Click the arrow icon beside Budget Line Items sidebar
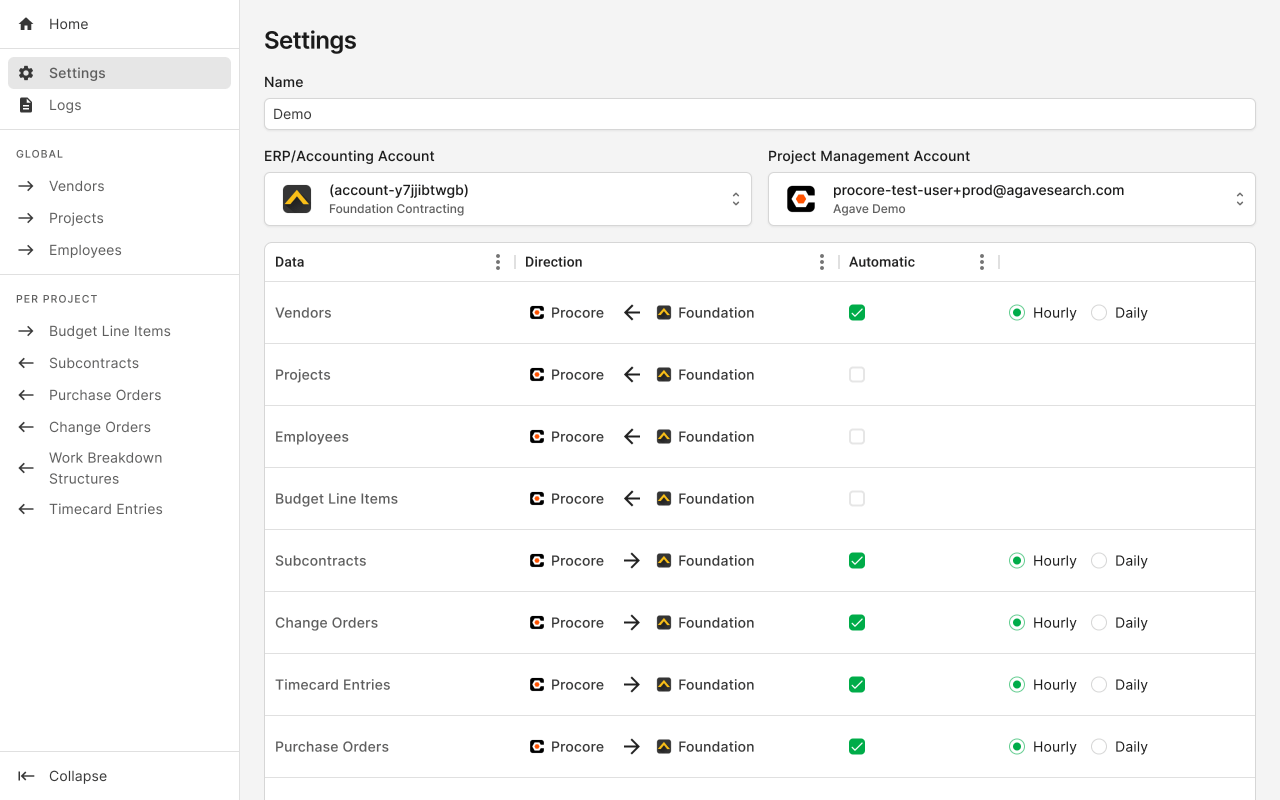The width and height of the screenshot is (1280, 800). coord(26,331)
